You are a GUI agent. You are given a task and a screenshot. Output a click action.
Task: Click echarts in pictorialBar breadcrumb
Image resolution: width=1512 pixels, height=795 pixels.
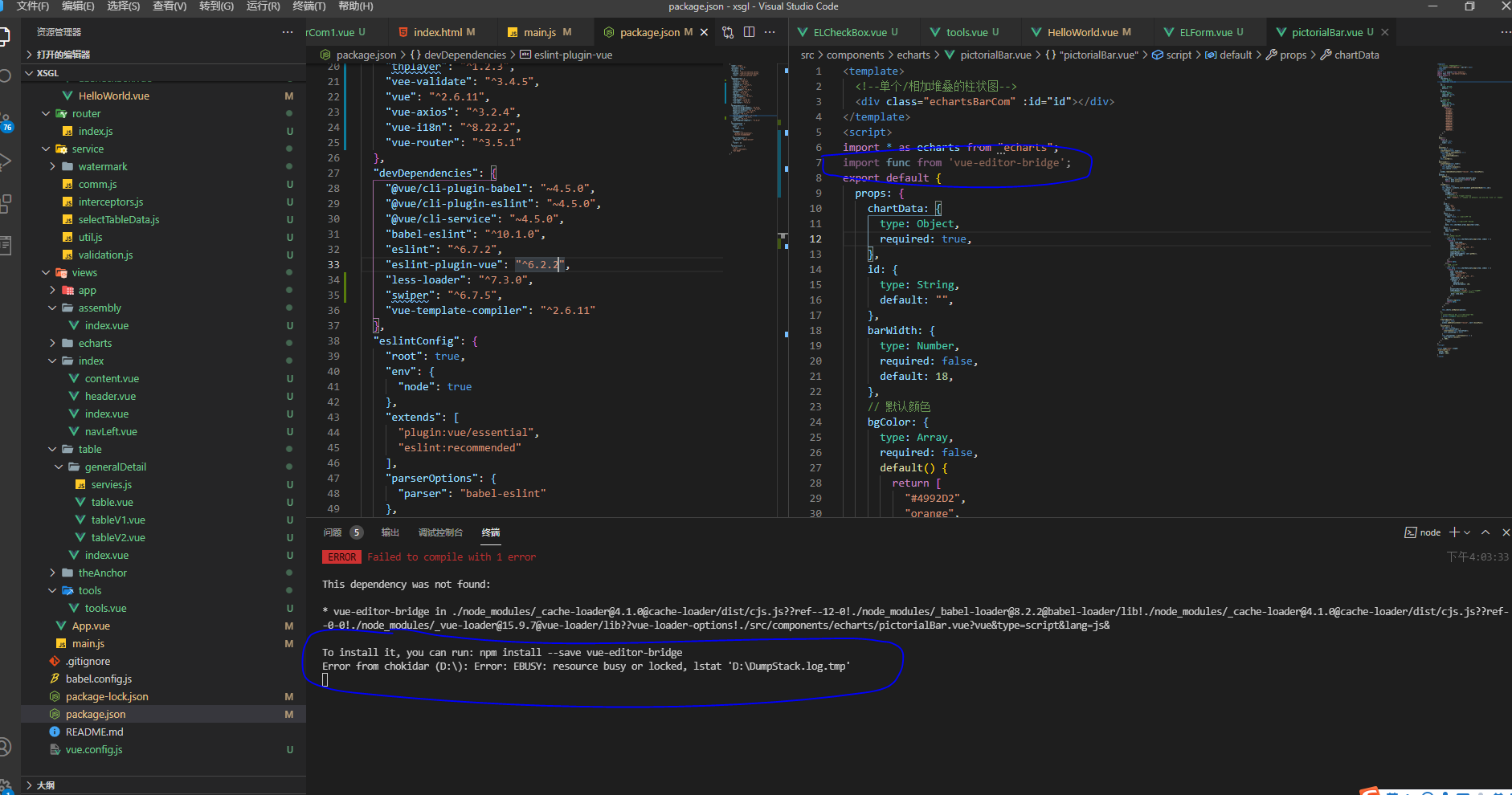click(913, 55)
